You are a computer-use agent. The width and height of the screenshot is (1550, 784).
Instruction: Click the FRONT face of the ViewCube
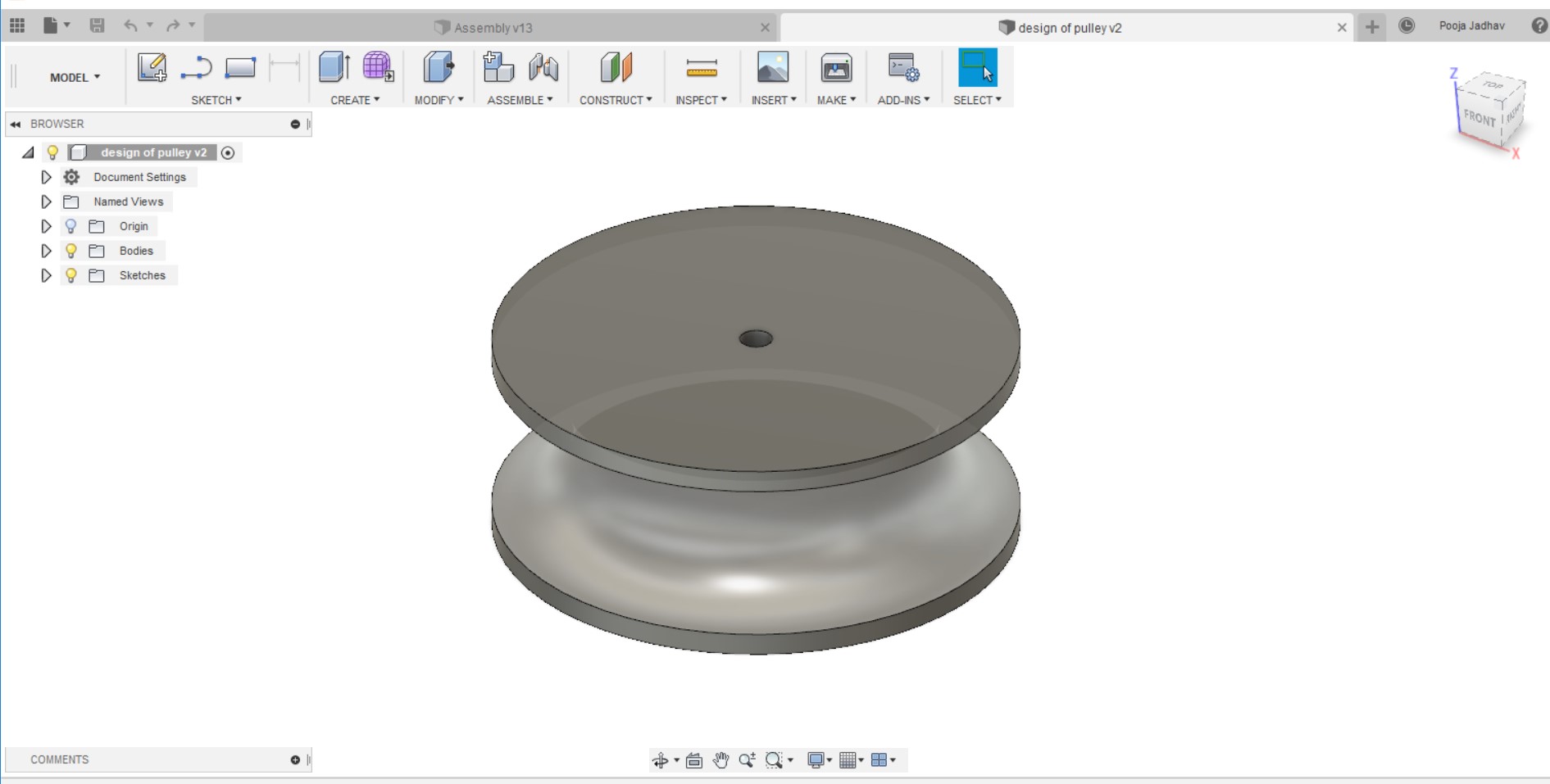1480,117
